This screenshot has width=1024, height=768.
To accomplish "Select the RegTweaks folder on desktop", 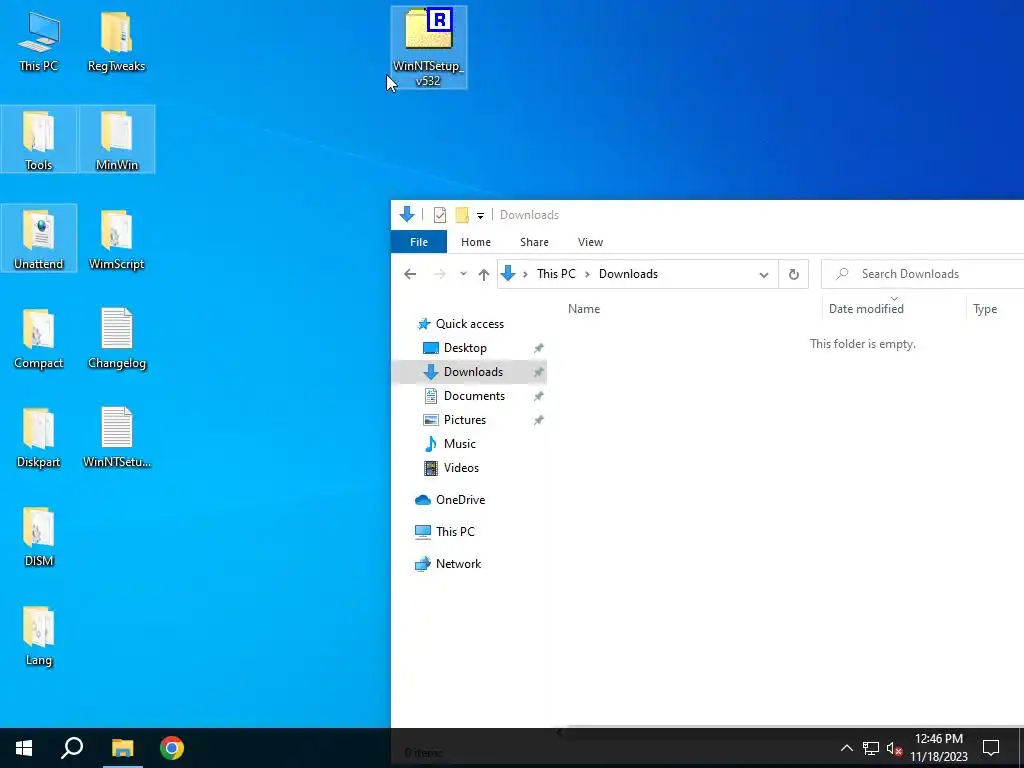I will [x=116, y=40].
